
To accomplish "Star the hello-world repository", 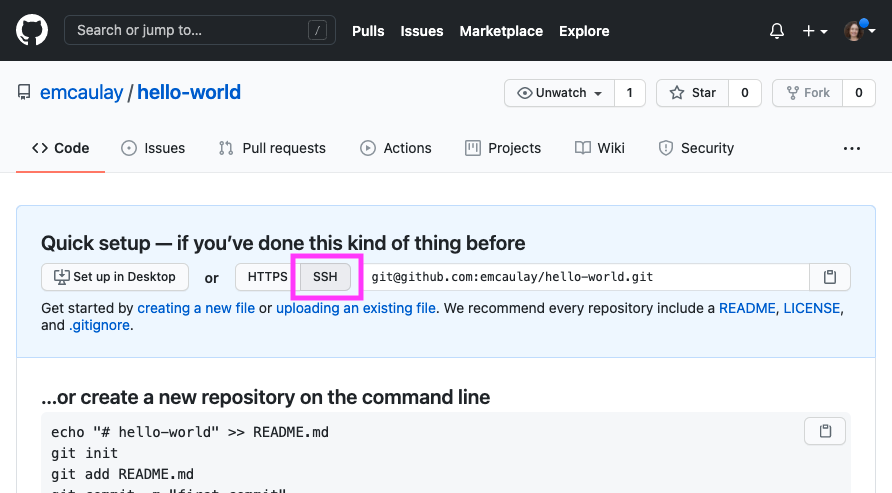I will (x=692, y=93).
